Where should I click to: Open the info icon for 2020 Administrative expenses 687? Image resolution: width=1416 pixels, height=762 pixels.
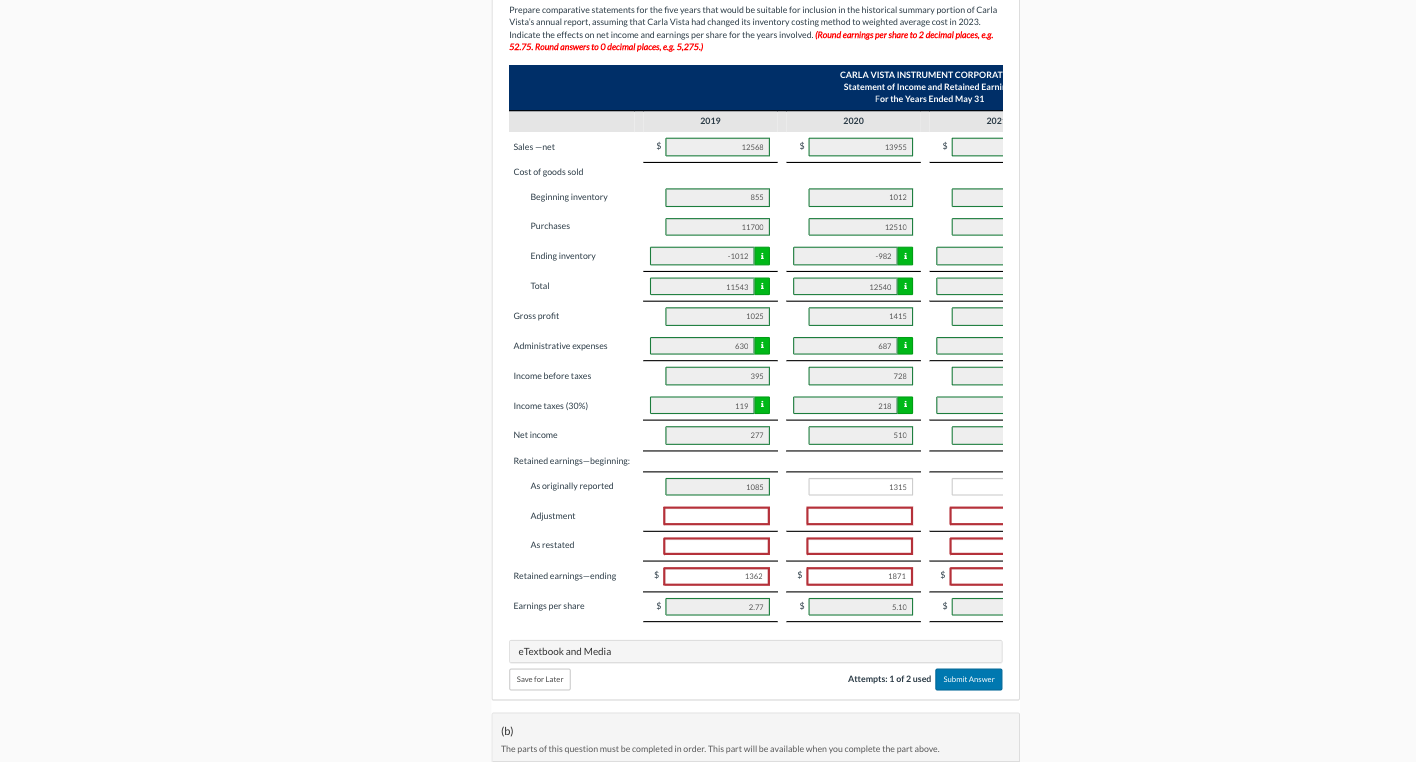point(905,346)
